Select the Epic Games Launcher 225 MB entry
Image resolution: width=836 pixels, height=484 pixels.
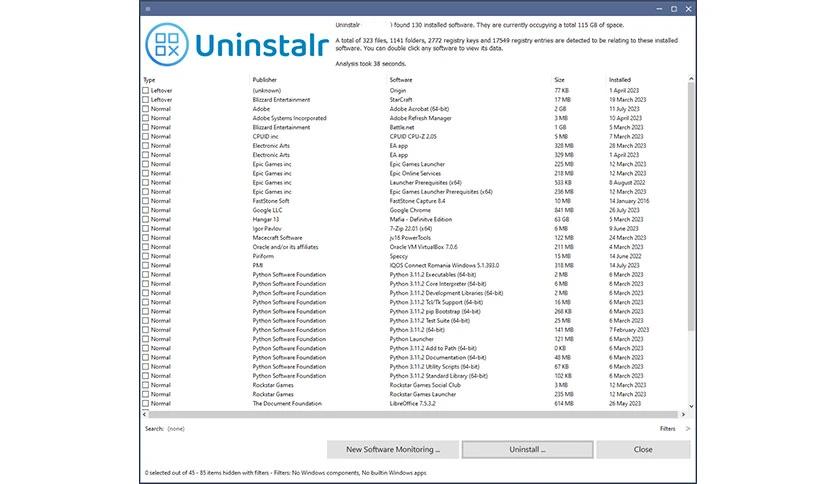(417, 164)
